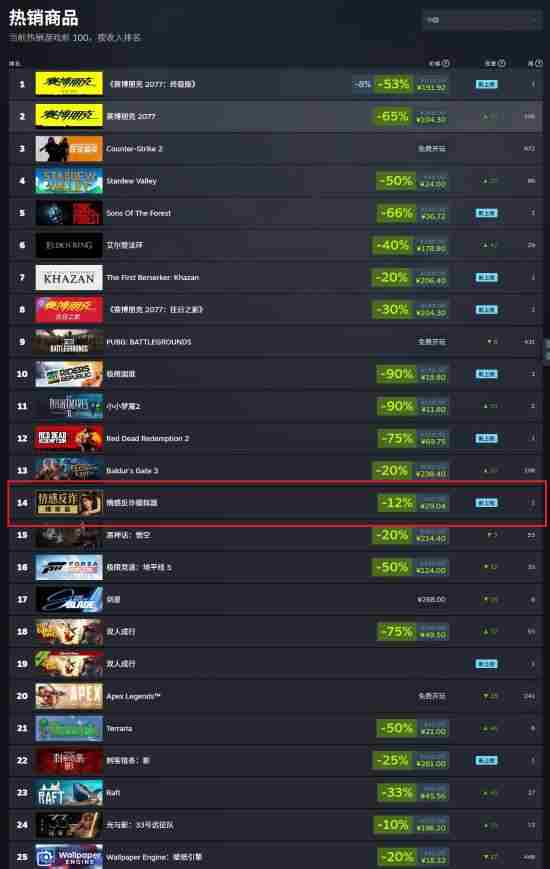
Task: Select the new-entry badge in row 14
Action: 486,503
